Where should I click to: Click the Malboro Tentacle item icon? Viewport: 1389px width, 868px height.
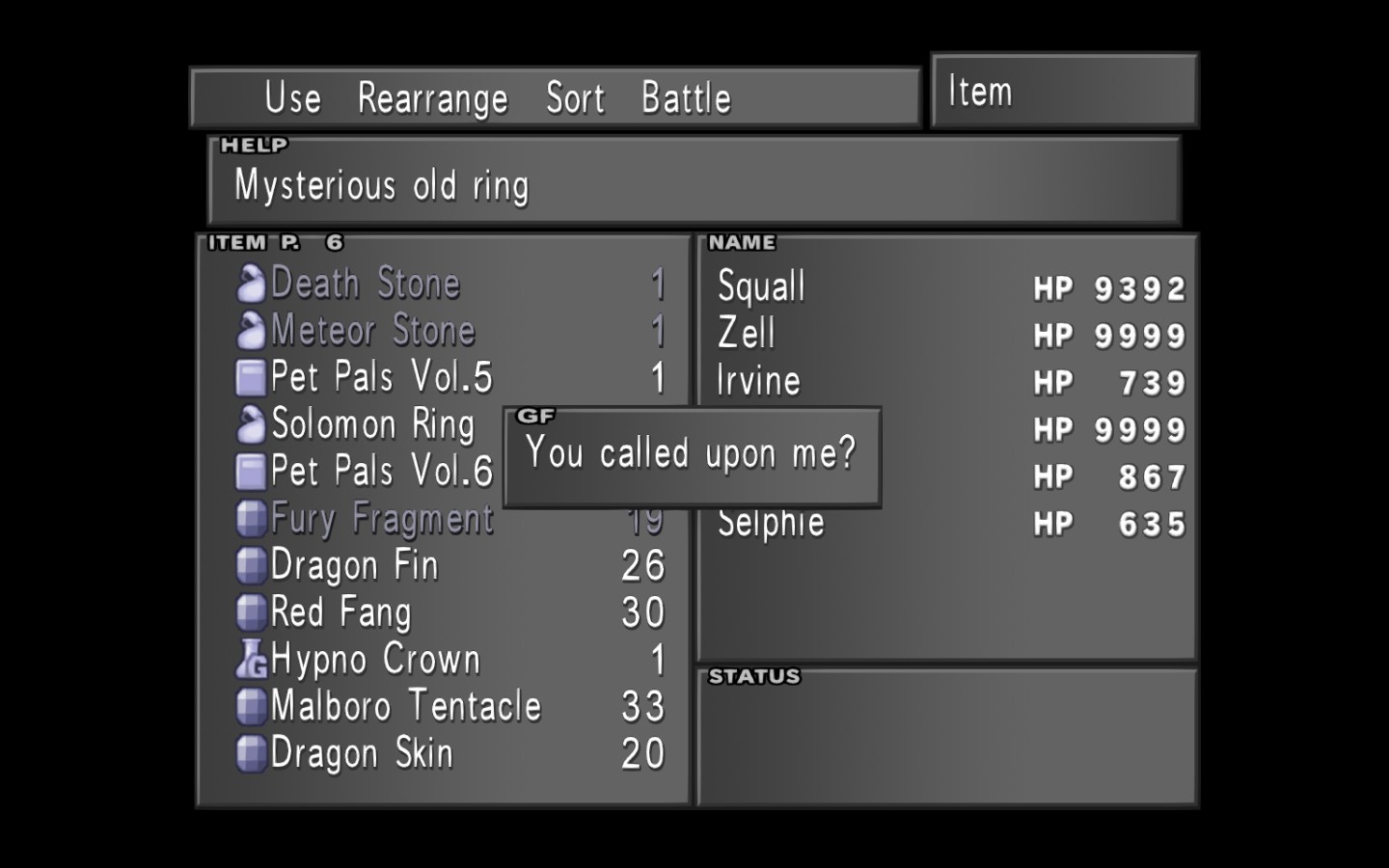pyautogui.click(x=251, y=707)
